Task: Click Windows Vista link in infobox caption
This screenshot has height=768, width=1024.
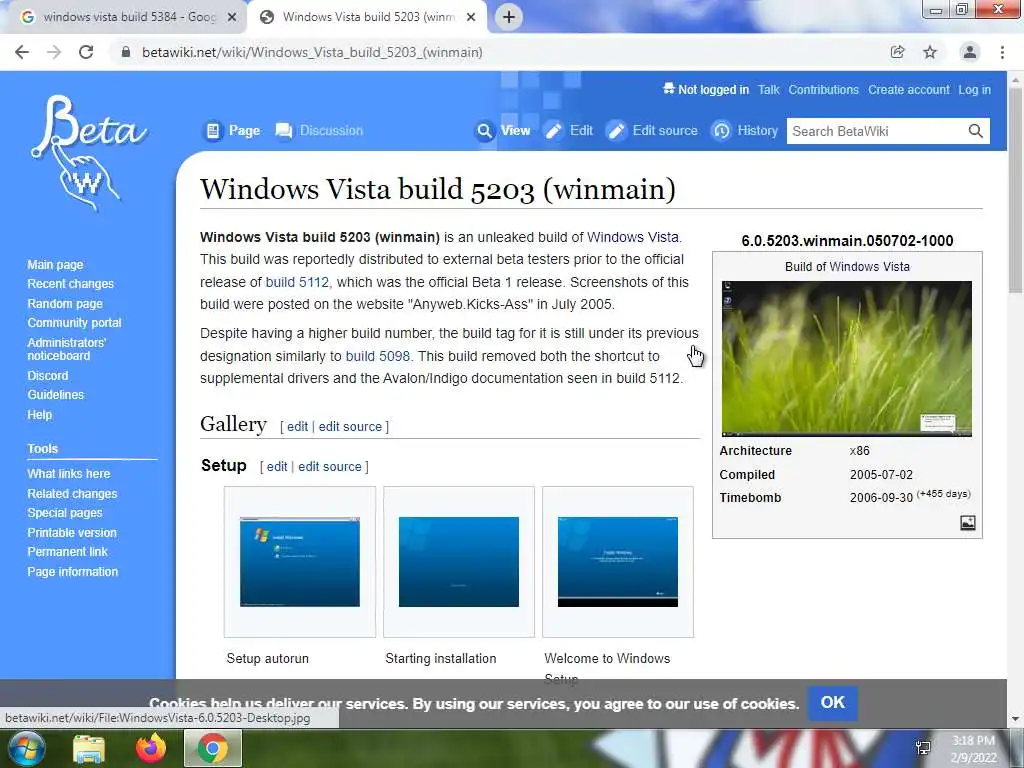Action: pos(869,266)
